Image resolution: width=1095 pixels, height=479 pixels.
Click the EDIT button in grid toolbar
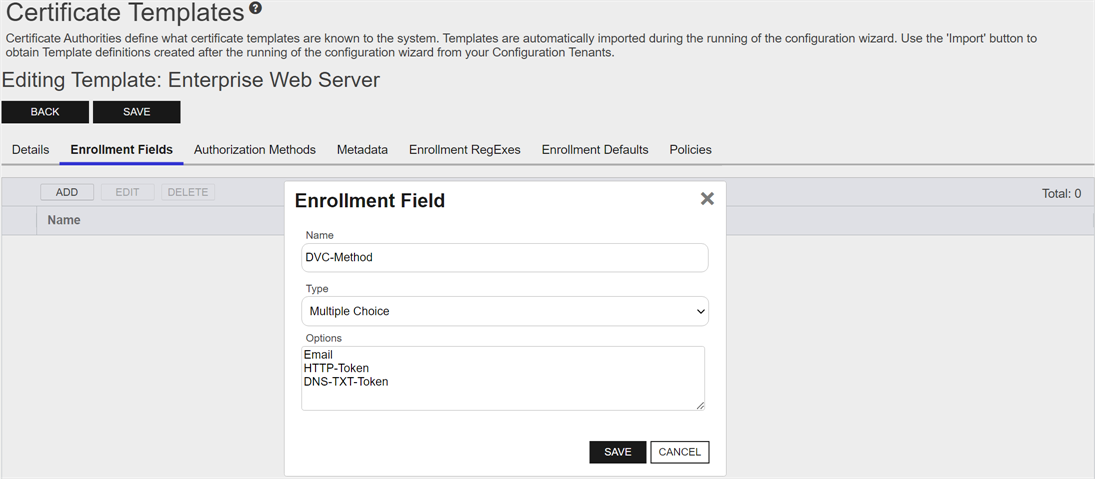pyautogui.click(x=127, y=192)
